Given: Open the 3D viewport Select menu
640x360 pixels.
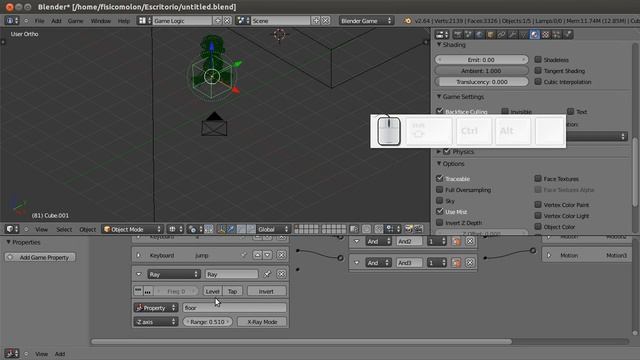Looking at the screenshot, I should 64,229.
